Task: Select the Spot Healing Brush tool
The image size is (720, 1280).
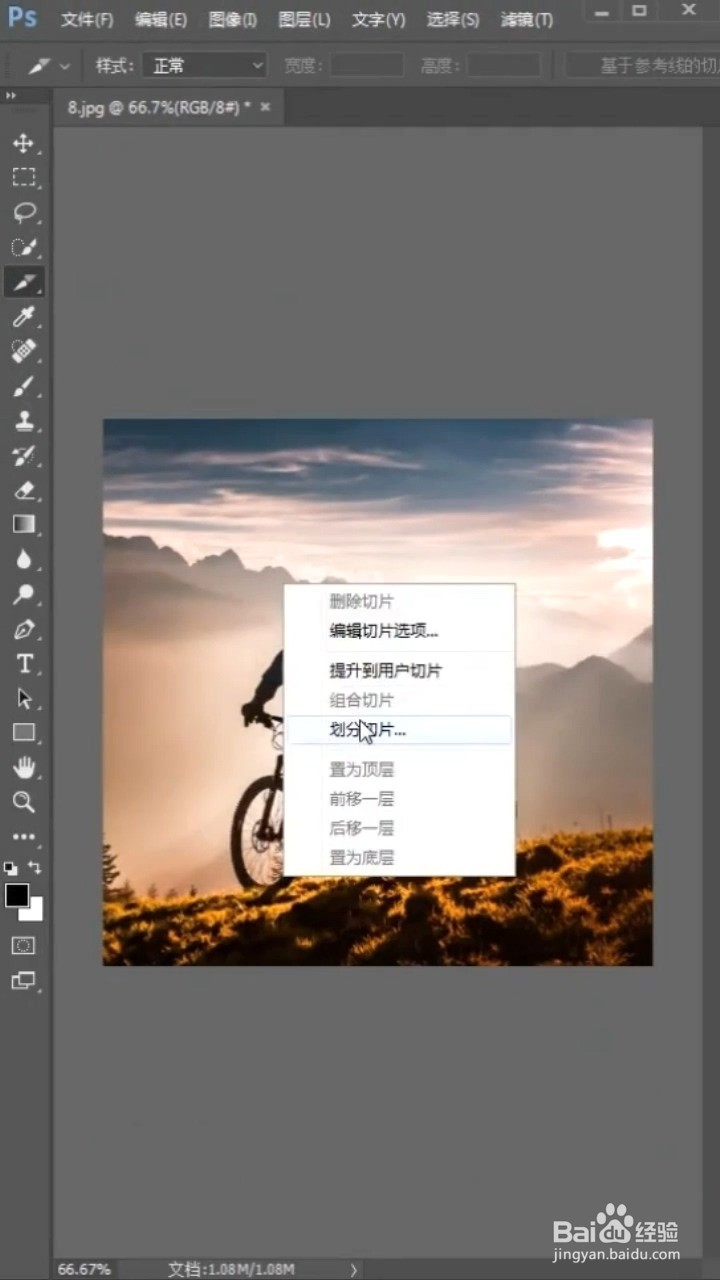Action: [23, 351]
